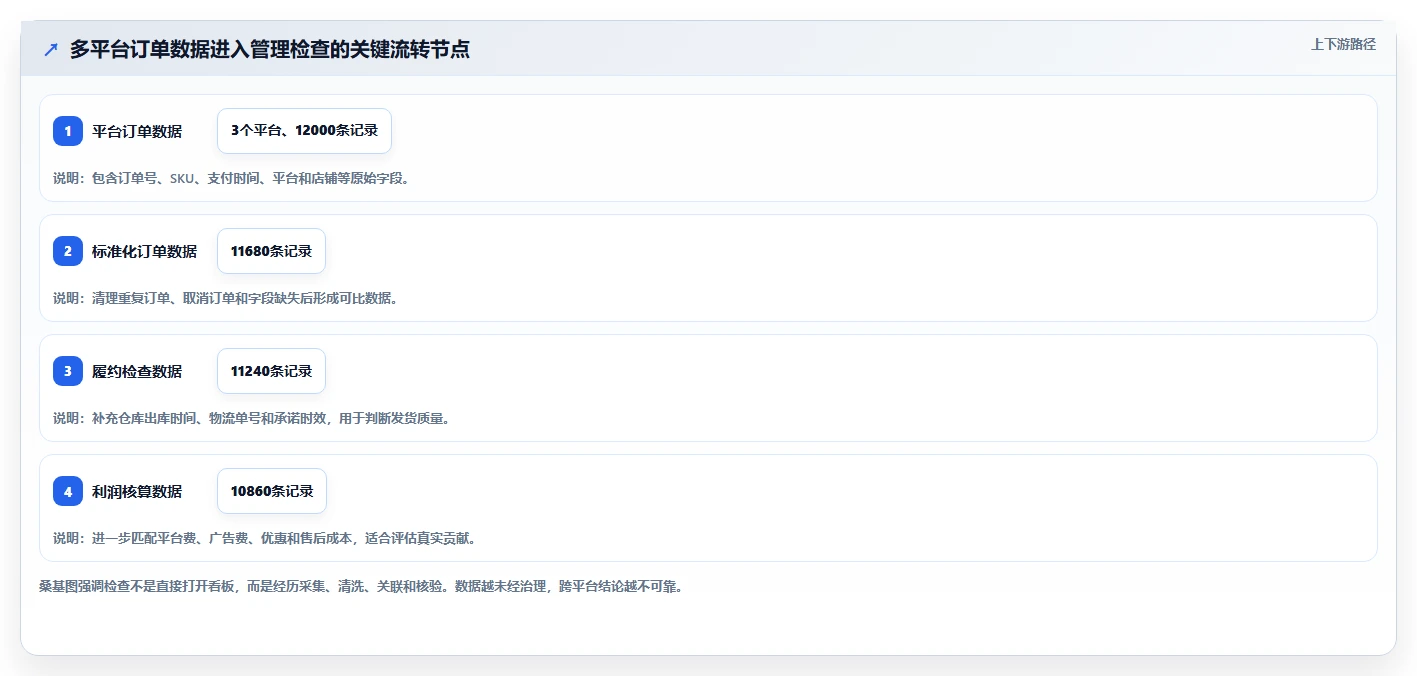
Task: Click the 标准化订单数据 node title
Action: click(144, 251)
